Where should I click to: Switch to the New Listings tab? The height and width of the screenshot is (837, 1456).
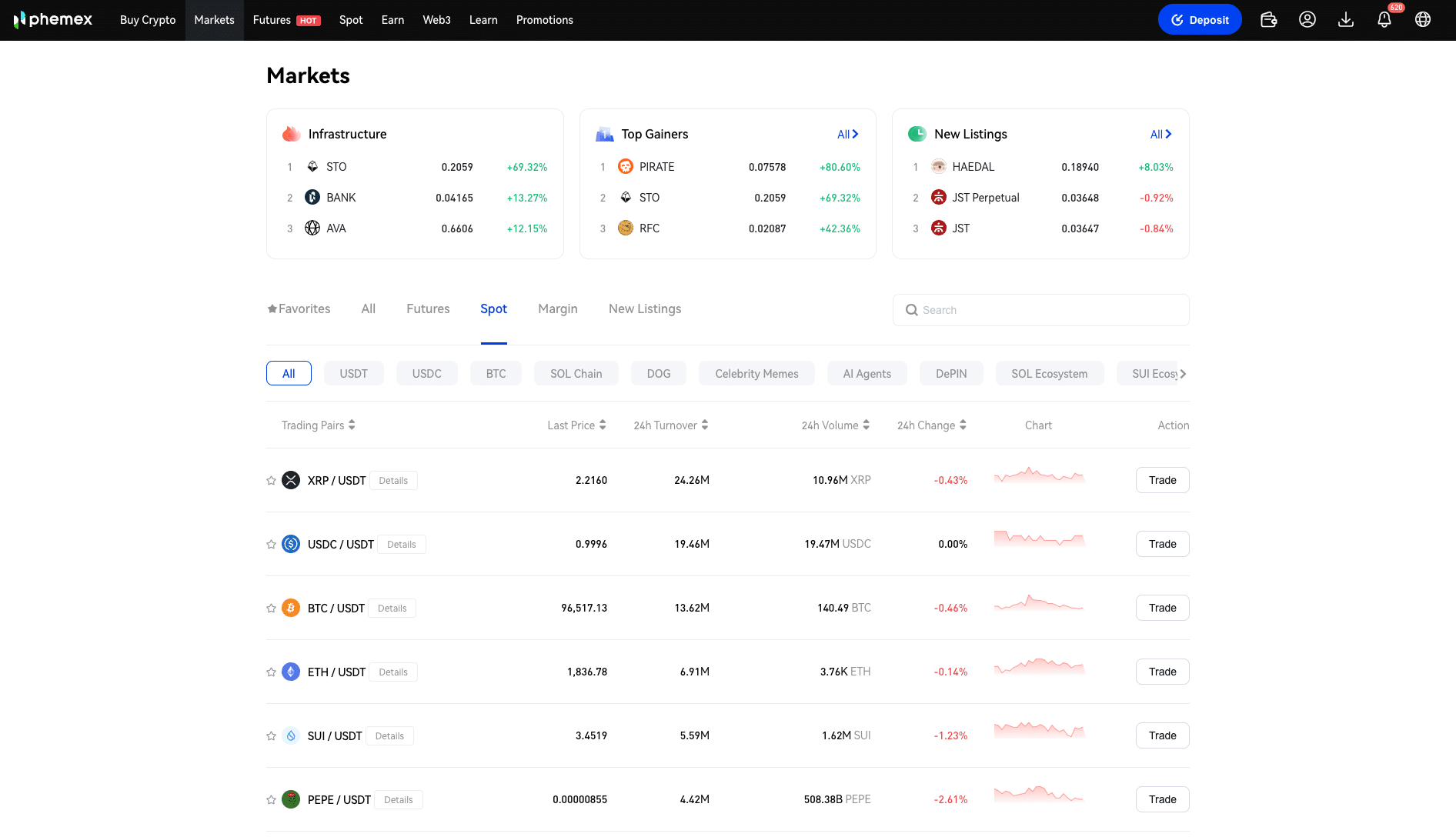click(x=645, y=308)
